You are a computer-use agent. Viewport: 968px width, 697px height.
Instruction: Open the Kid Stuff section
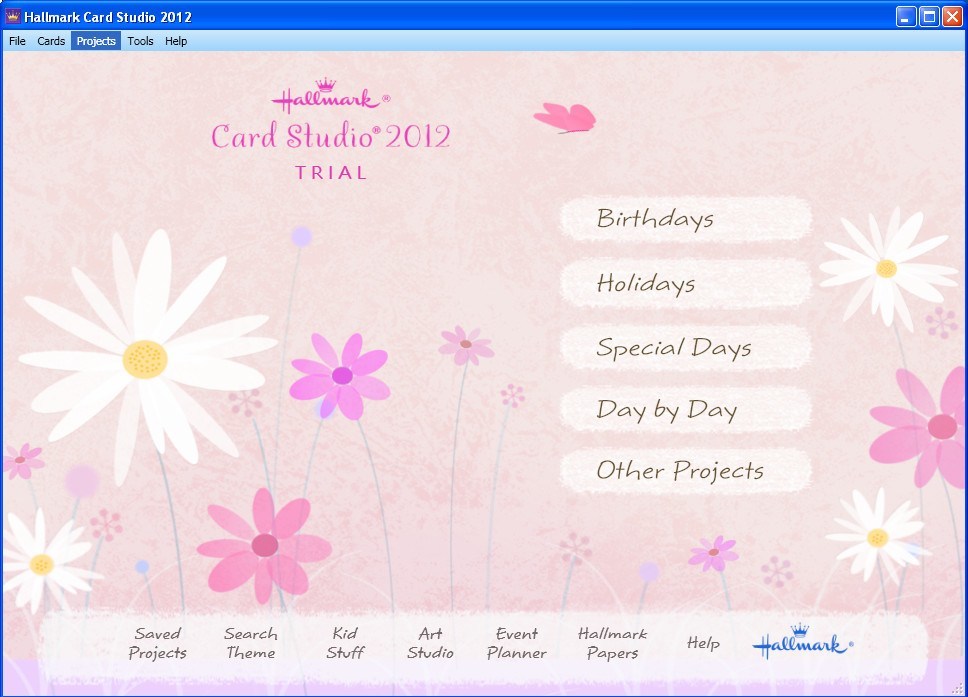(345, 643)
